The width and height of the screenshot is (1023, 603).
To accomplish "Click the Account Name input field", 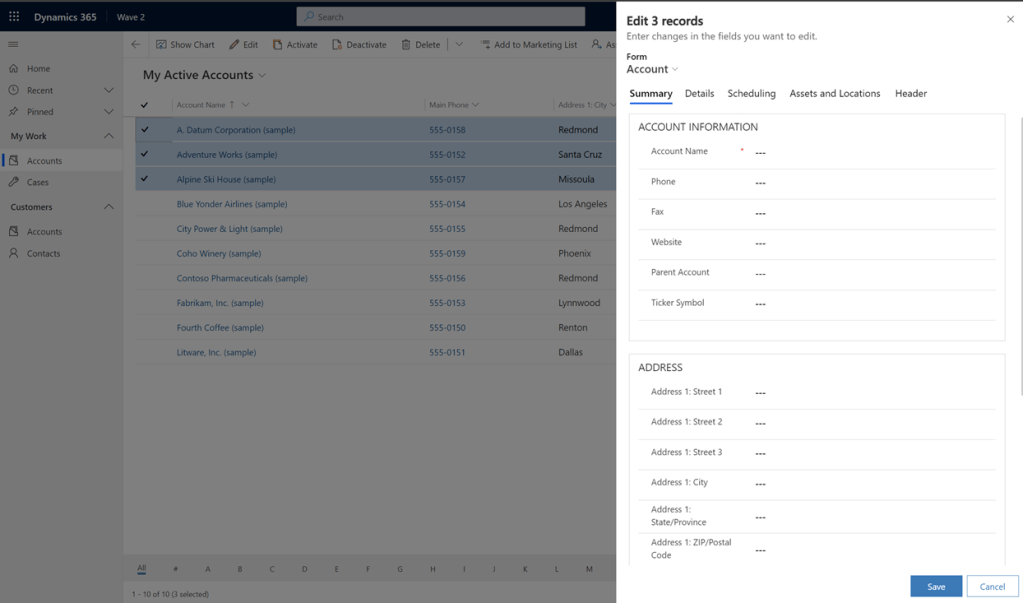I will (x=870, y=153).
